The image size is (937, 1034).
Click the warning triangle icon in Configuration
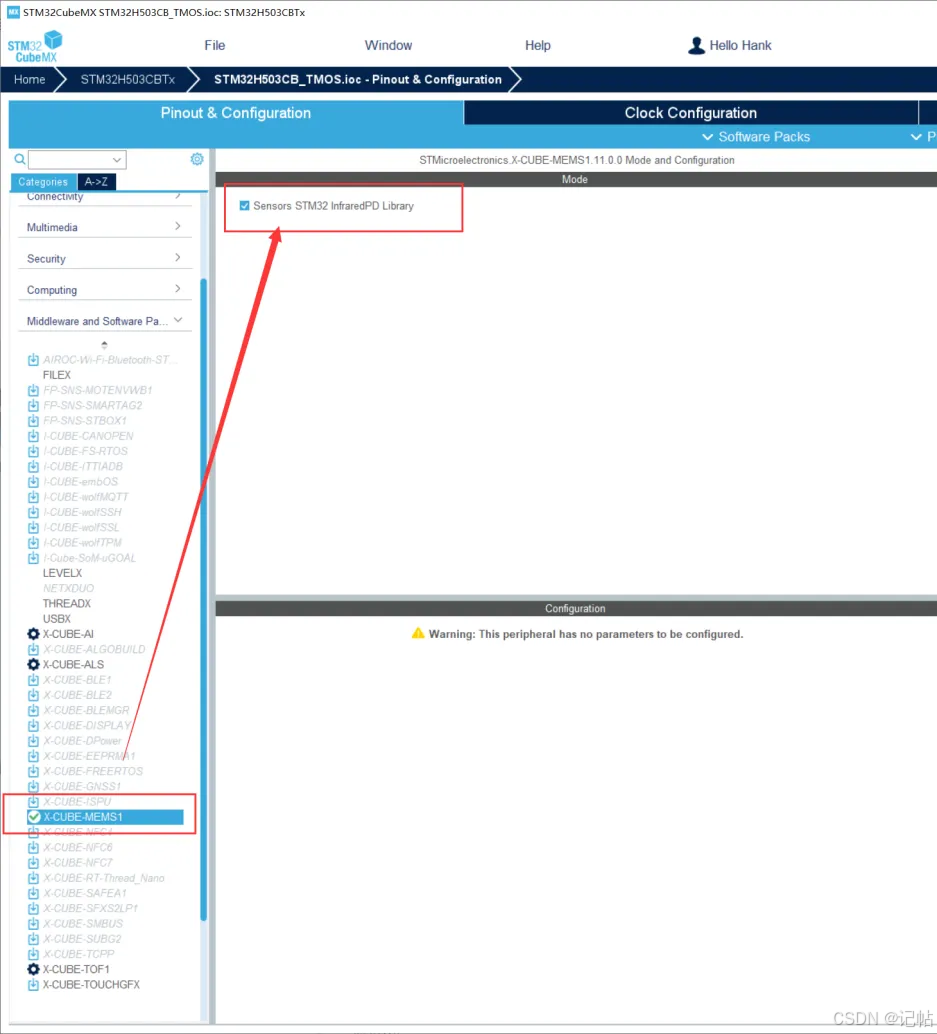point(418,633)
